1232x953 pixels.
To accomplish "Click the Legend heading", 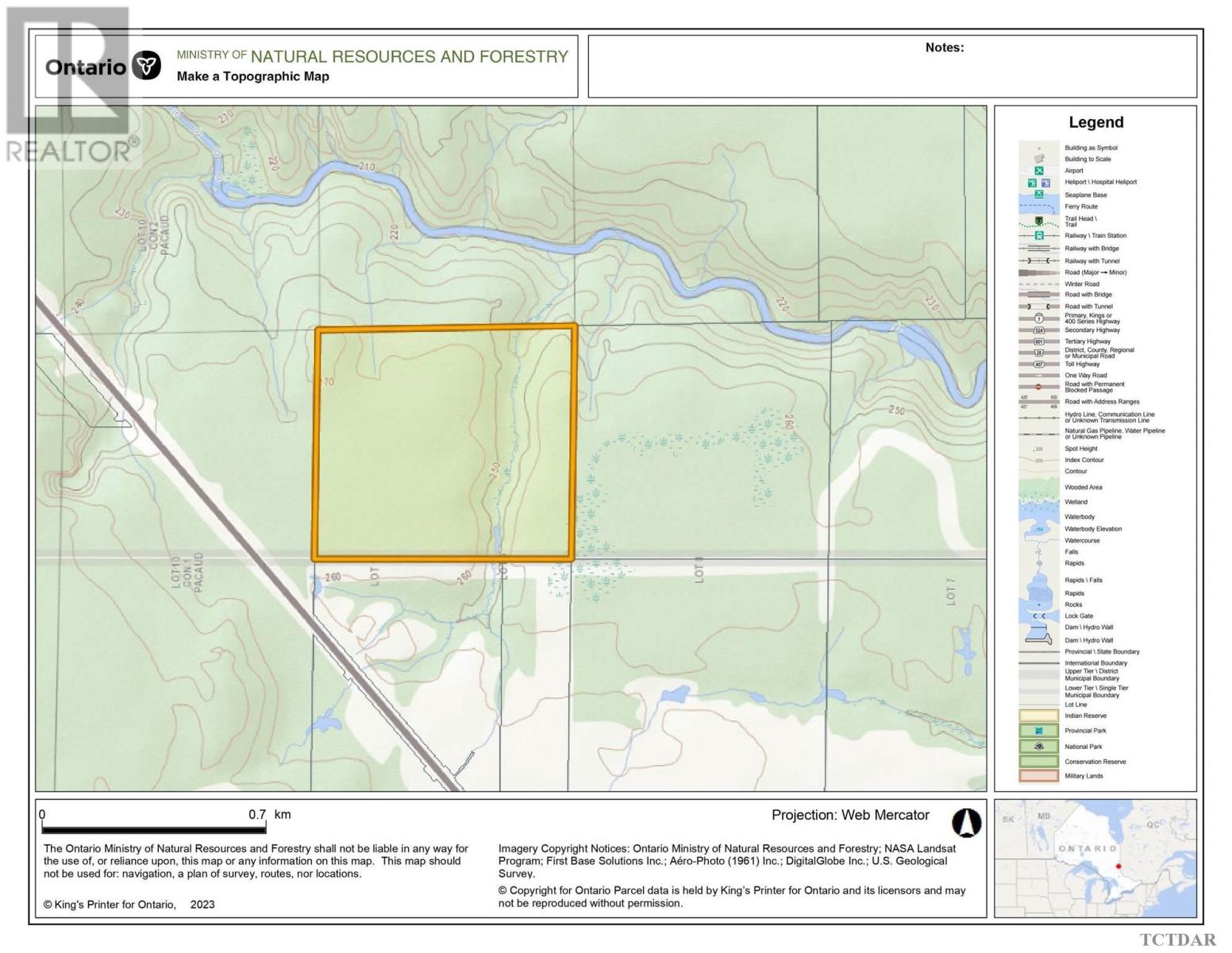I will click(1097, 122).
